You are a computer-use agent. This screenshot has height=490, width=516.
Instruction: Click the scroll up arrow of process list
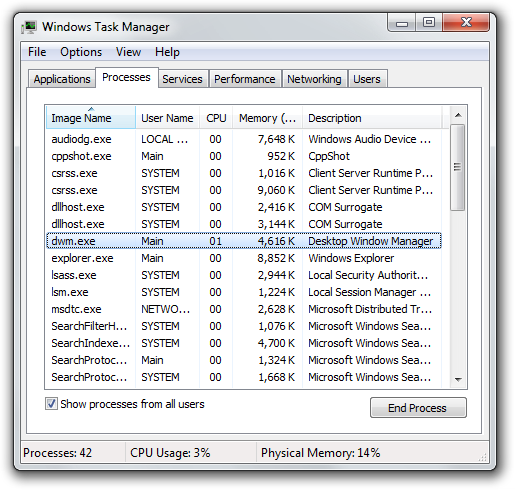click(458, 115)
